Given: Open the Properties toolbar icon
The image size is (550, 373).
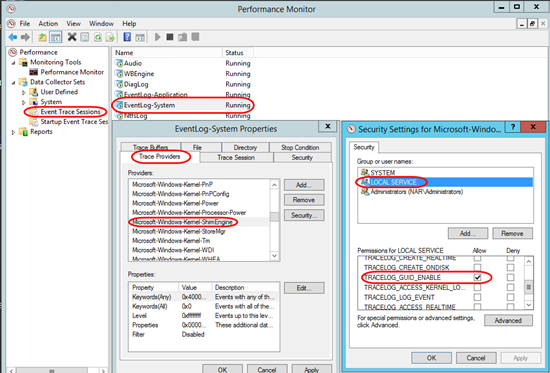Looking at the screenshot, I should [x=85, y=37].
